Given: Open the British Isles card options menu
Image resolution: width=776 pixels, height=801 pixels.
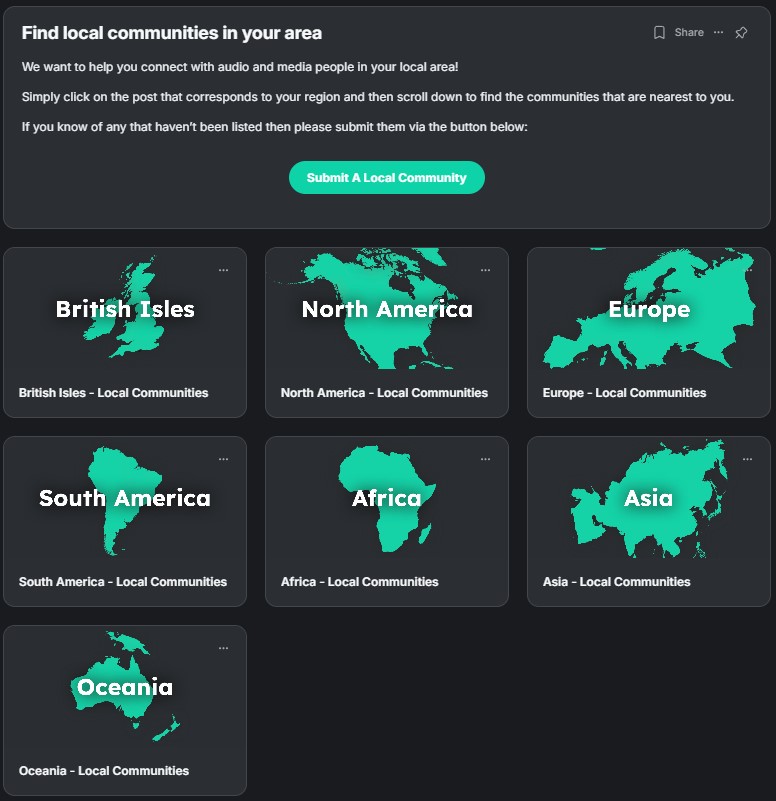Looking at the screenshot, I should click(x=223, y=270).
